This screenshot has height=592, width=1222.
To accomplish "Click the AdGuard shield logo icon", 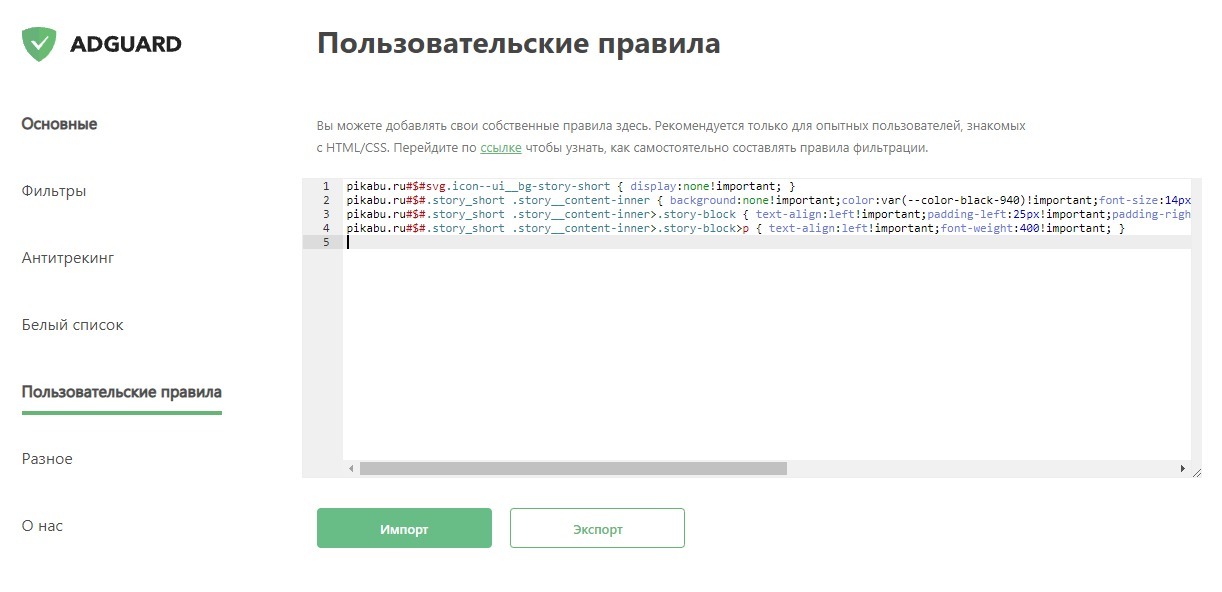I will [39, 44].
